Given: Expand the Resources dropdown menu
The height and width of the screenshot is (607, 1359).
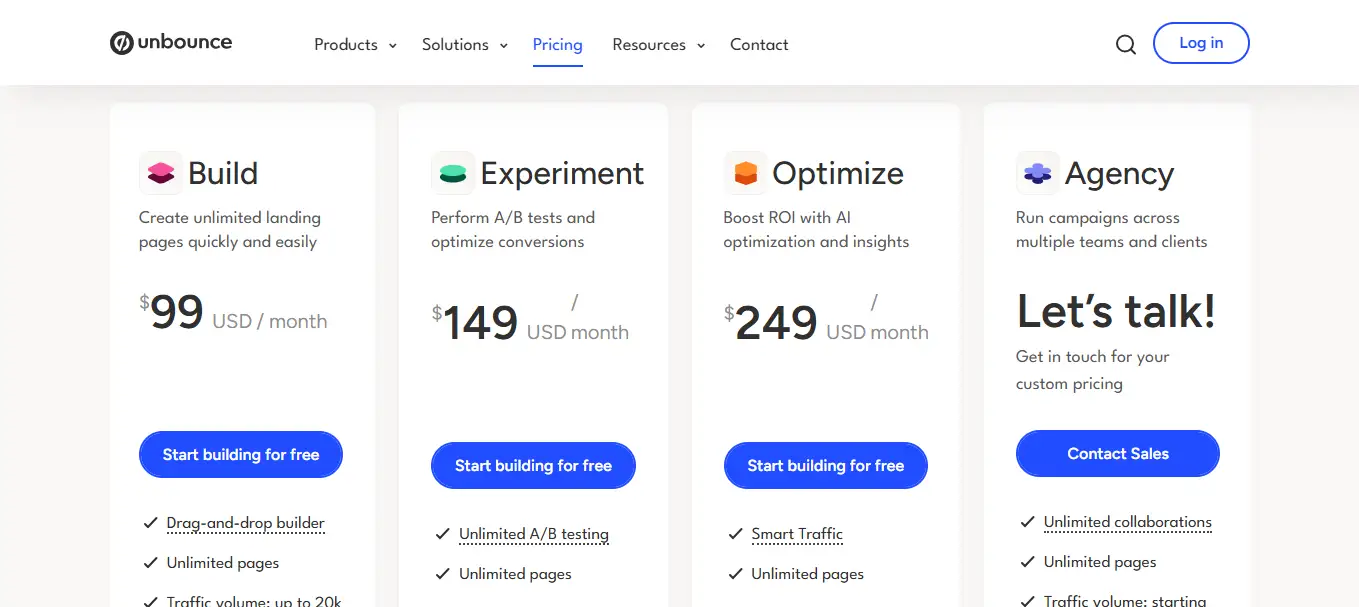Looking at the screenshot, I should coord(658,45).
